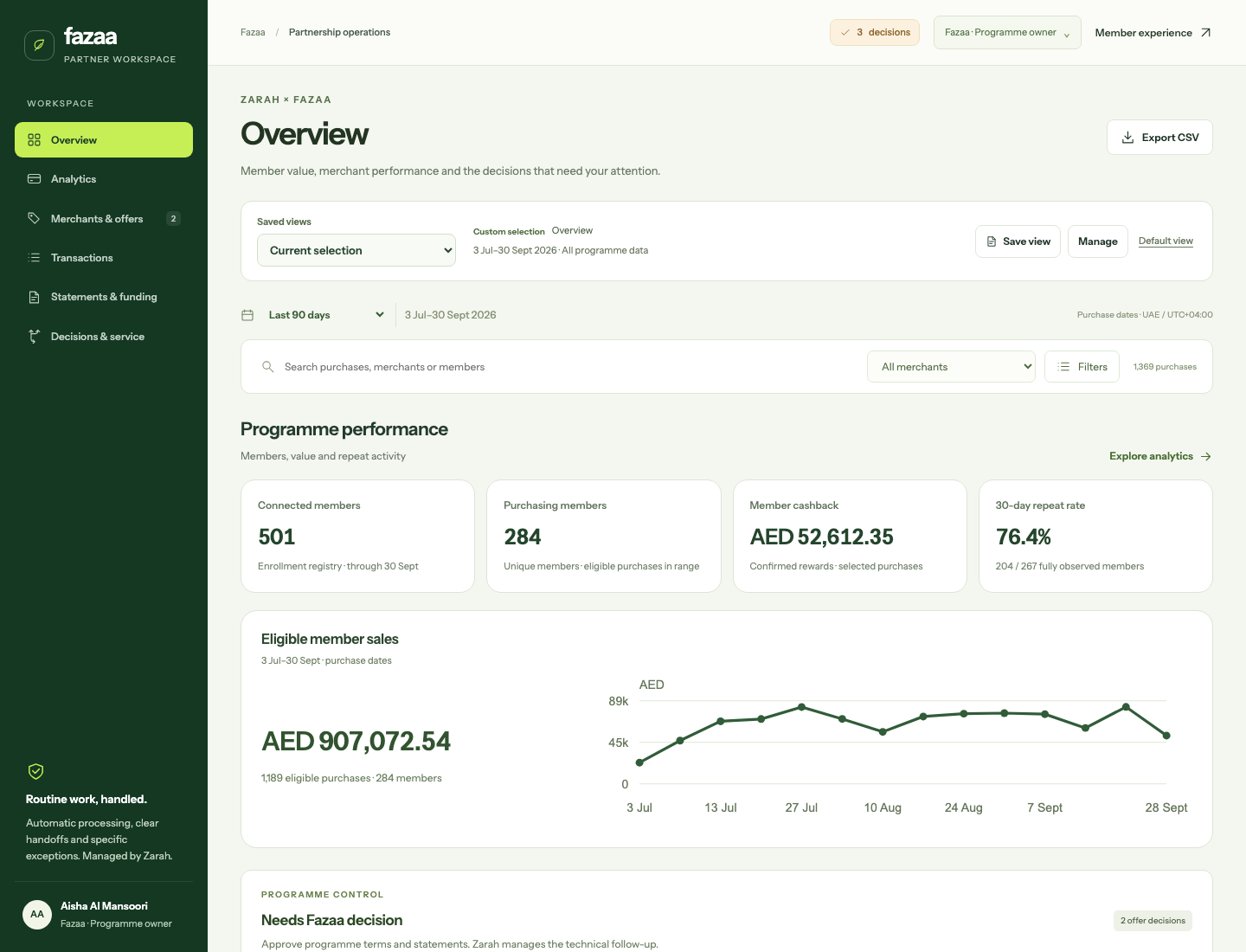The image size is (1246, 952).
Task: Click the arrow beside Explore analytics
Action: pyautogui.click(x=1206, y=456)
